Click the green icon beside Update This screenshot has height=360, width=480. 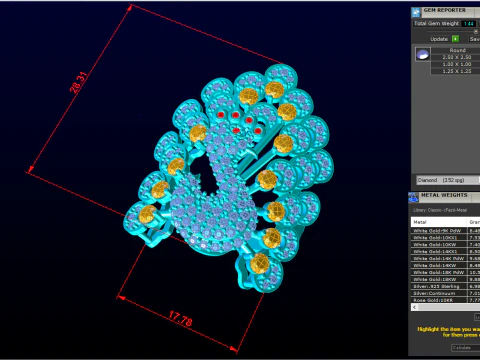[x=455, y=39]
